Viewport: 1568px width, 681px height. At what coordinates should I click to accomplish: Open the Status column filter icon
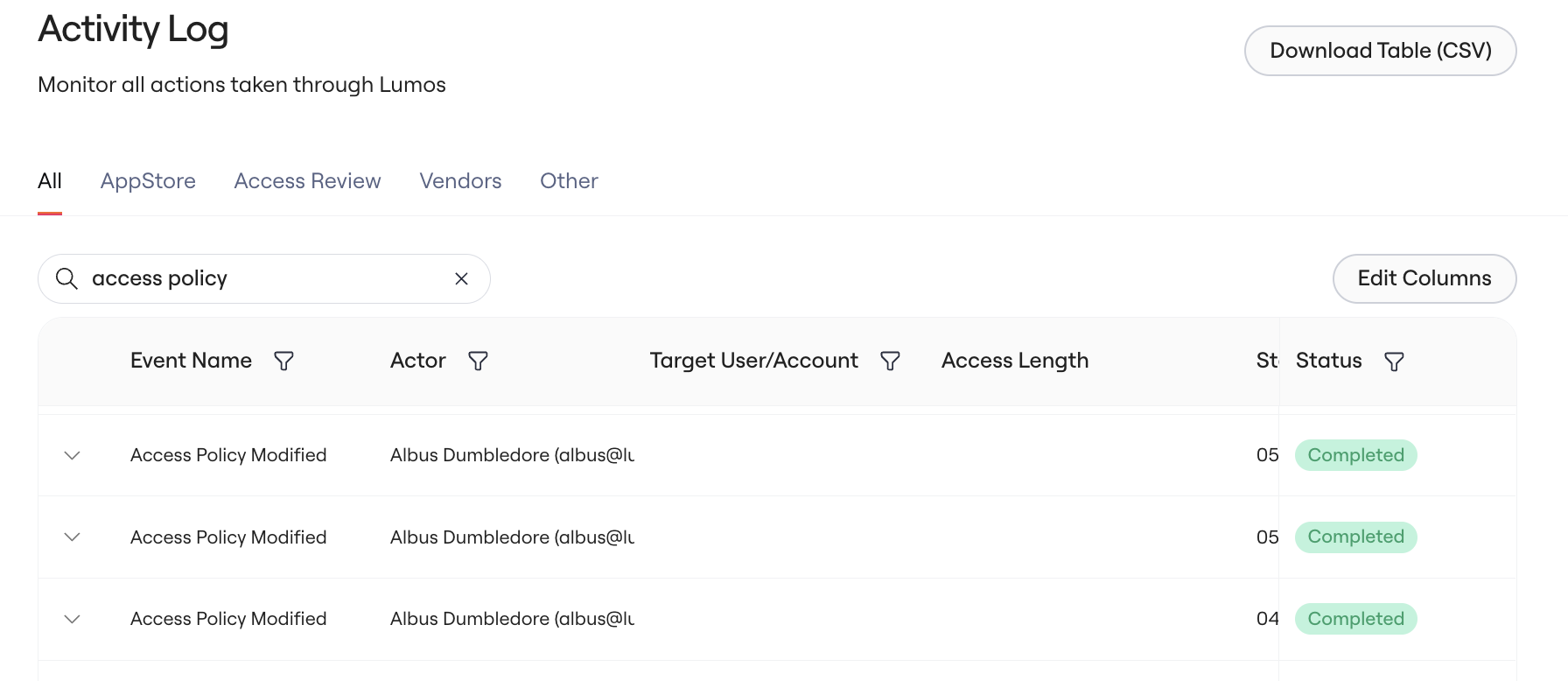pos(1394,362)
